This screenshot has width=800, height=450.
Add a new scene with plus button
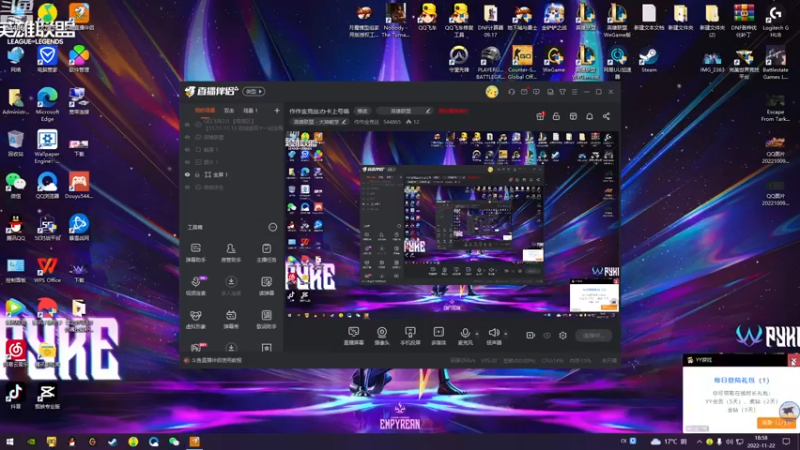coord(277,110)
